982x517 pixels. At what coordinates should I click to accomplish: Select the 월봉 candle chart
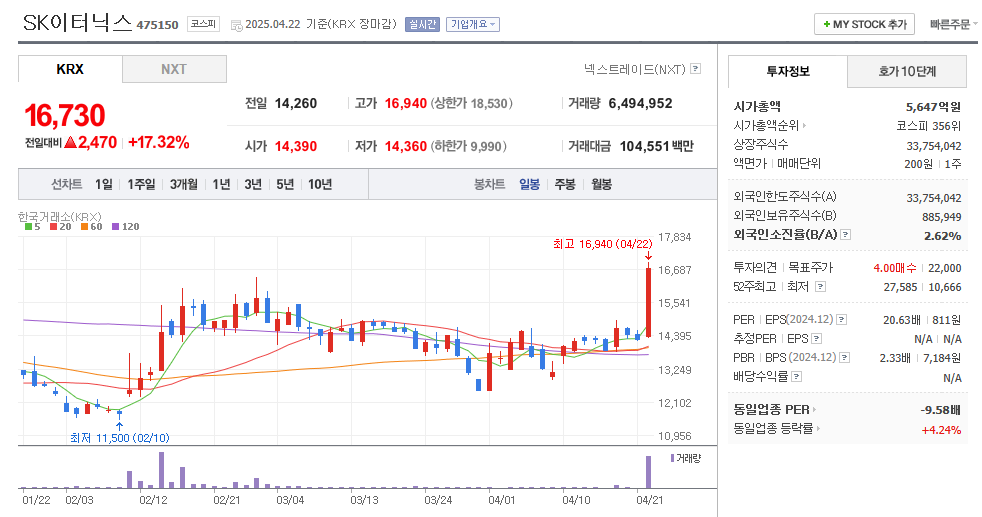pos(601,184)
